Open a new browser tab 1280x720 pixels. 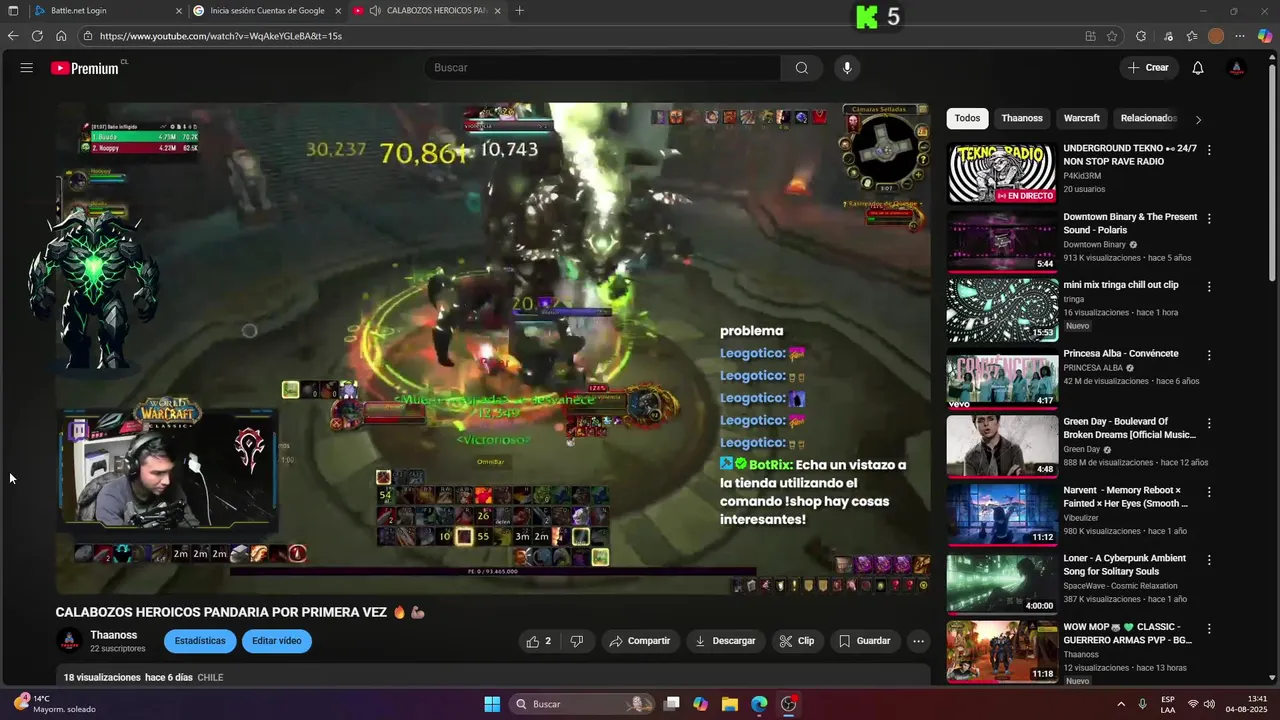[x=519, y=11]
